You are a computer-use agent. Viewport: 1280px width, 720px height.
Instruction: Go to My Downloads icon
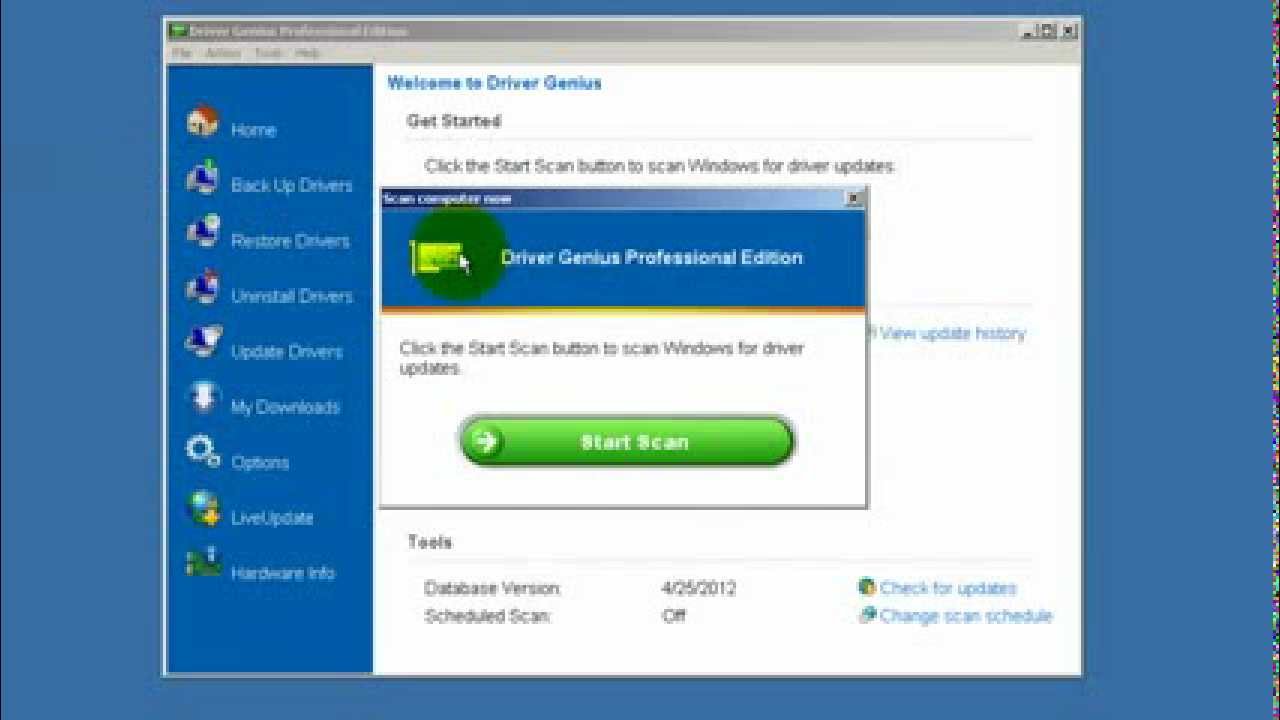(x=203, y=398)
